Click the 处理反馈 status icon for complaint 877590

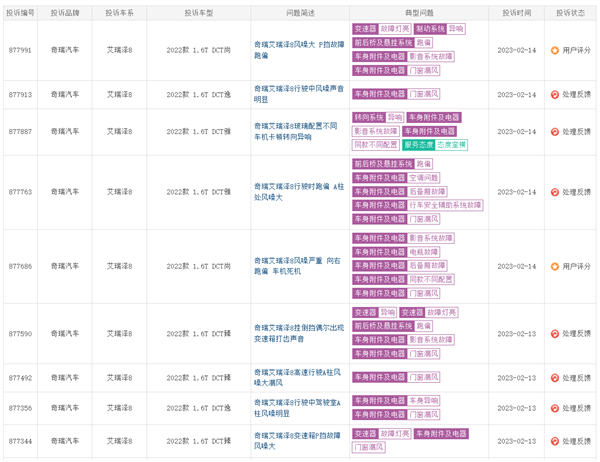click(x=554, y=334)
